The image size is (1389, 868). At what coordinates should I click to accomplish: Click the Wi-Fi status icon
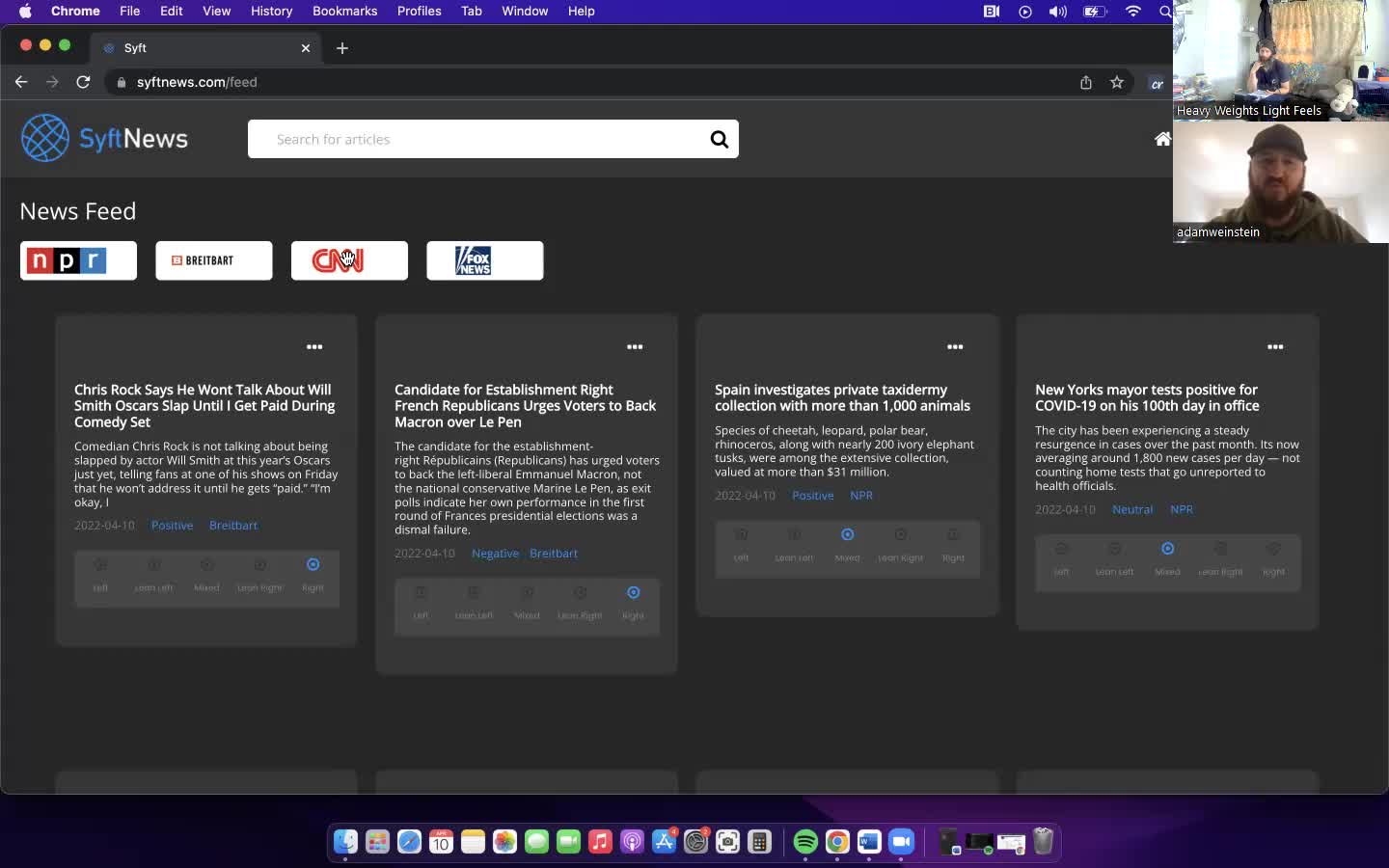click(x=1132, y=12)
